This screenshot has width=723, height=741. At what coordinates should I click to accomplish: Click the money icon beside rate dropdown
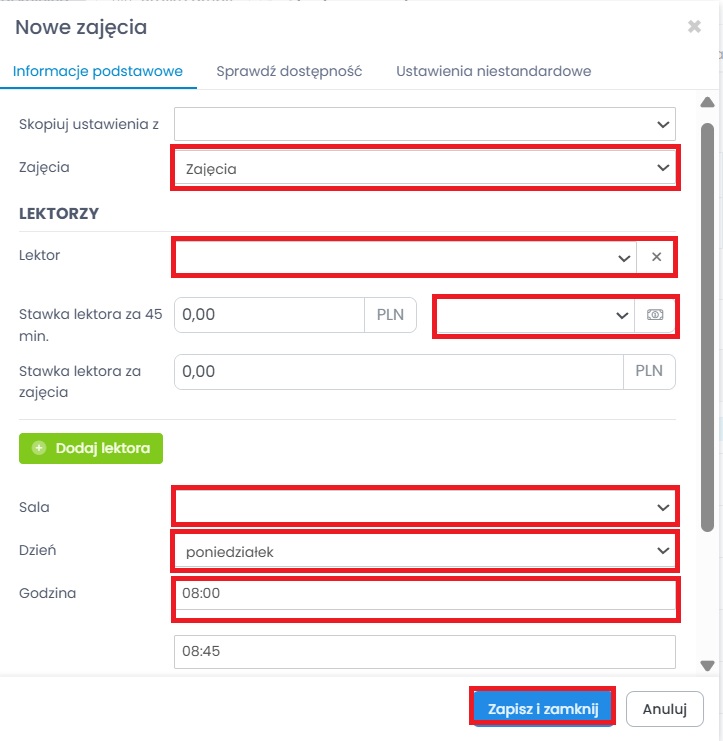tap(655, 315)
